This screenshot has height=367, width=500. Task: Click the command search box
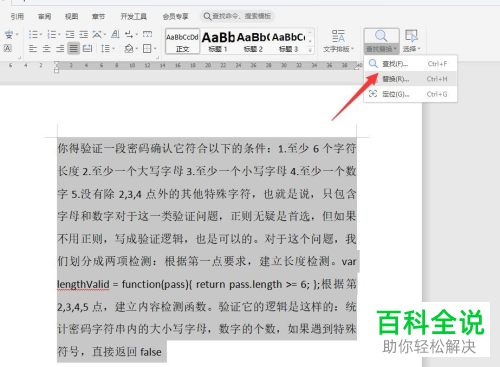(x=237, y=16)
